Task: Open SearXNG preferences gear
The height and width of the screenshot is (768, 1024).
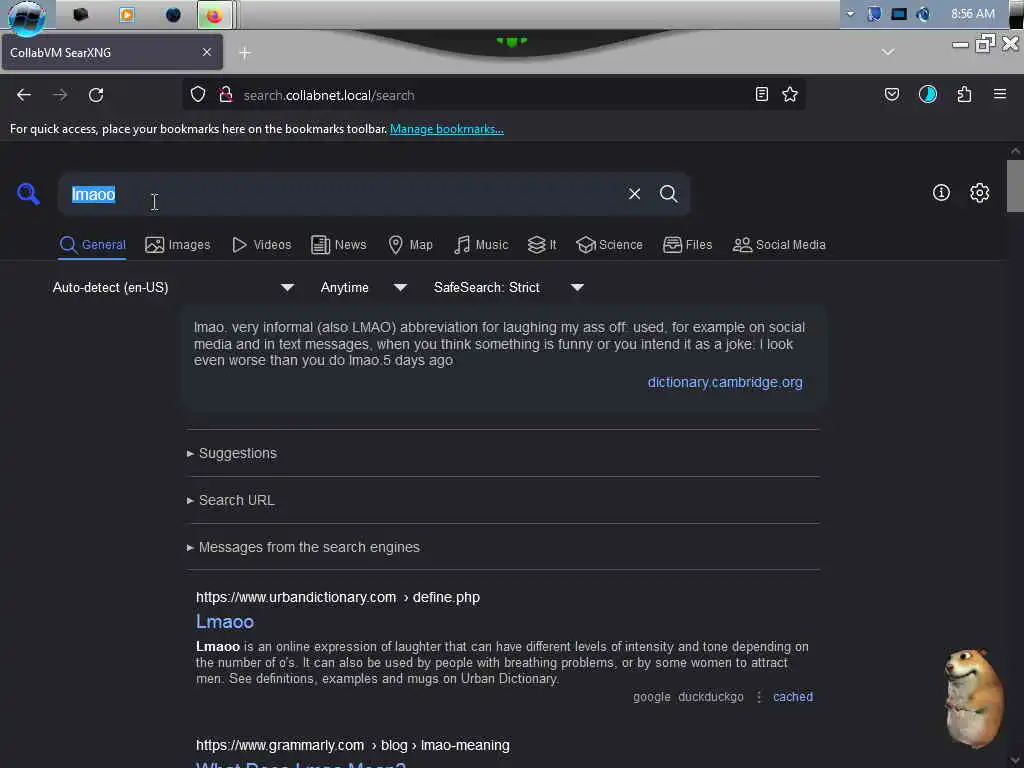Action: click(979, 193)
